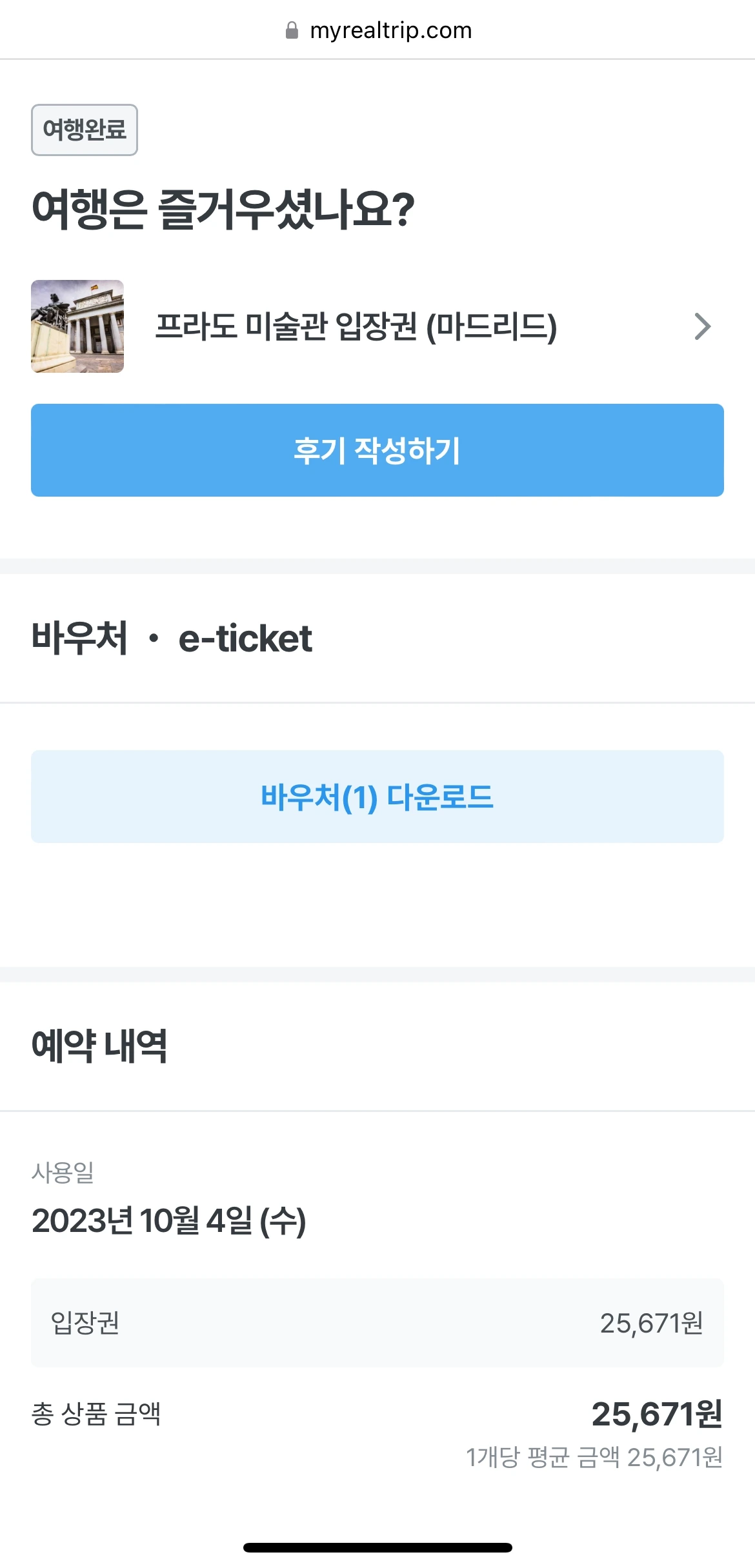Select the 바우처 section heading

click(x=79, y=639)
